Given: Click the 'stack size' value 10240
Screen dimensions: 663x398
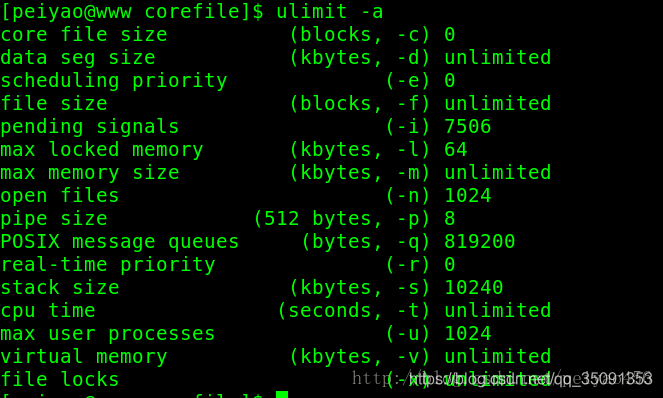Looking at the screenshot, I should tap(474, 288).
